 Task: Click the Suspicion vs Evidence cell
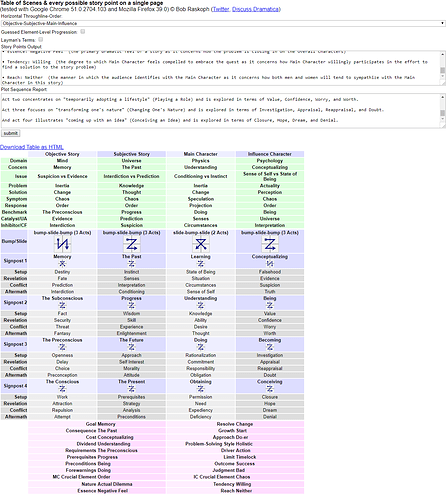click(x=62, y=176)
